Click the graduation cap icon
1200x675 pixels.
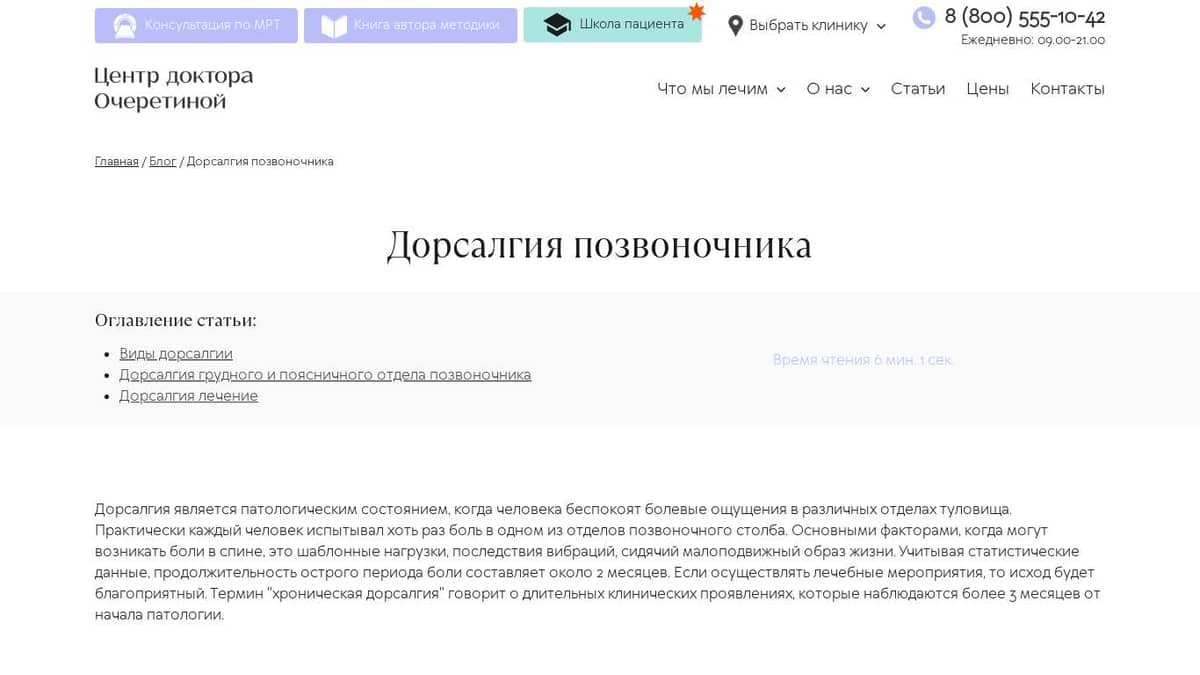pos(557,25)
